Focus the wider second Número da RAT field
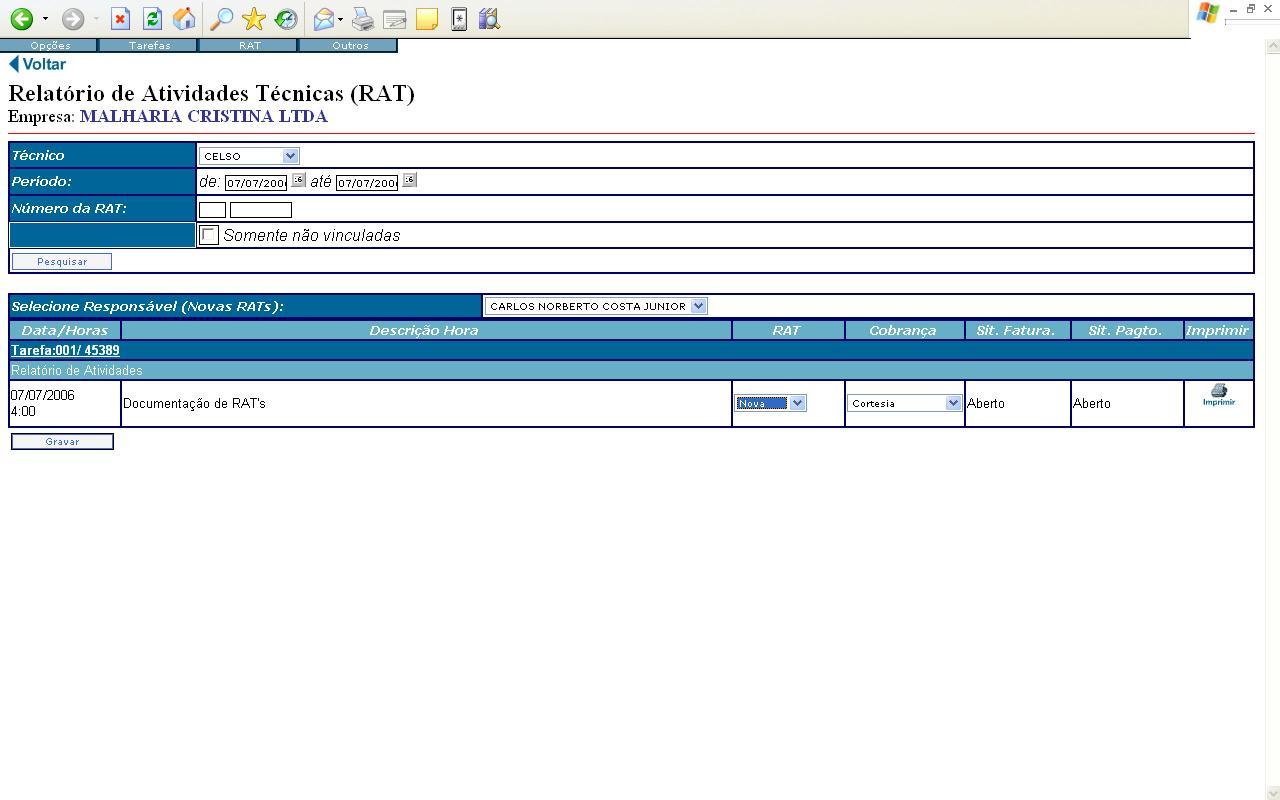Viewport: 1280px width, 800px height. tap(261, 209)
